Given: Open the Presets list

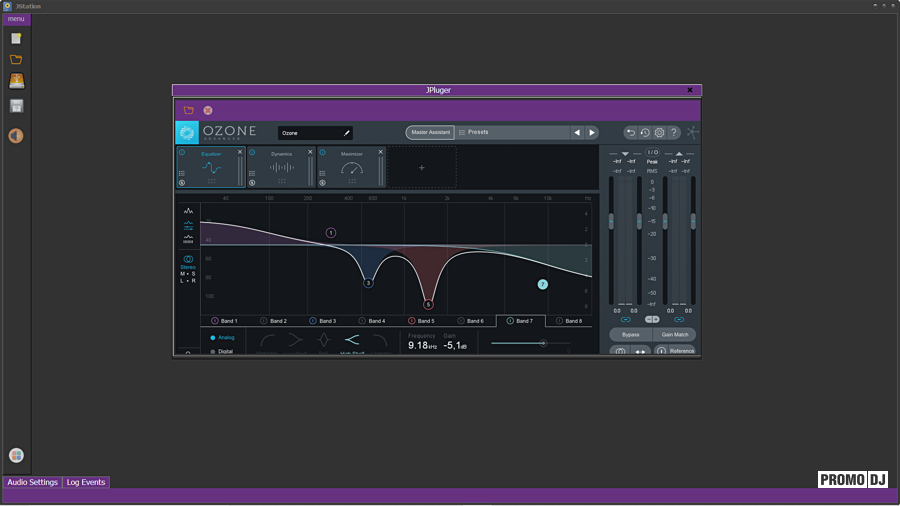Looking at the screenshot, I should tap(513, 133).
